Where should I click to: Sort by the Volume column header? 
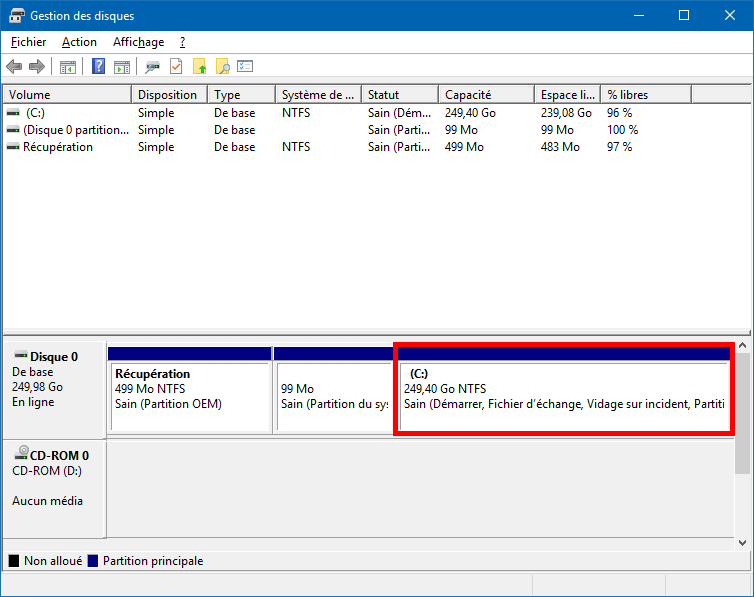[67, 95]
